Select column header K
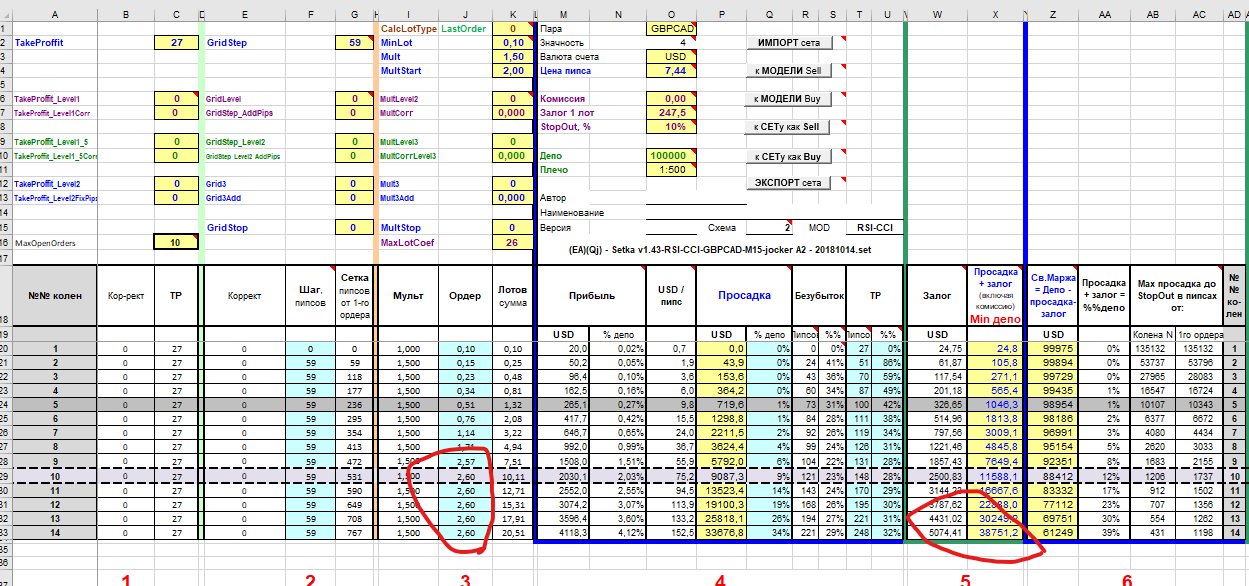 click(512, 14)
